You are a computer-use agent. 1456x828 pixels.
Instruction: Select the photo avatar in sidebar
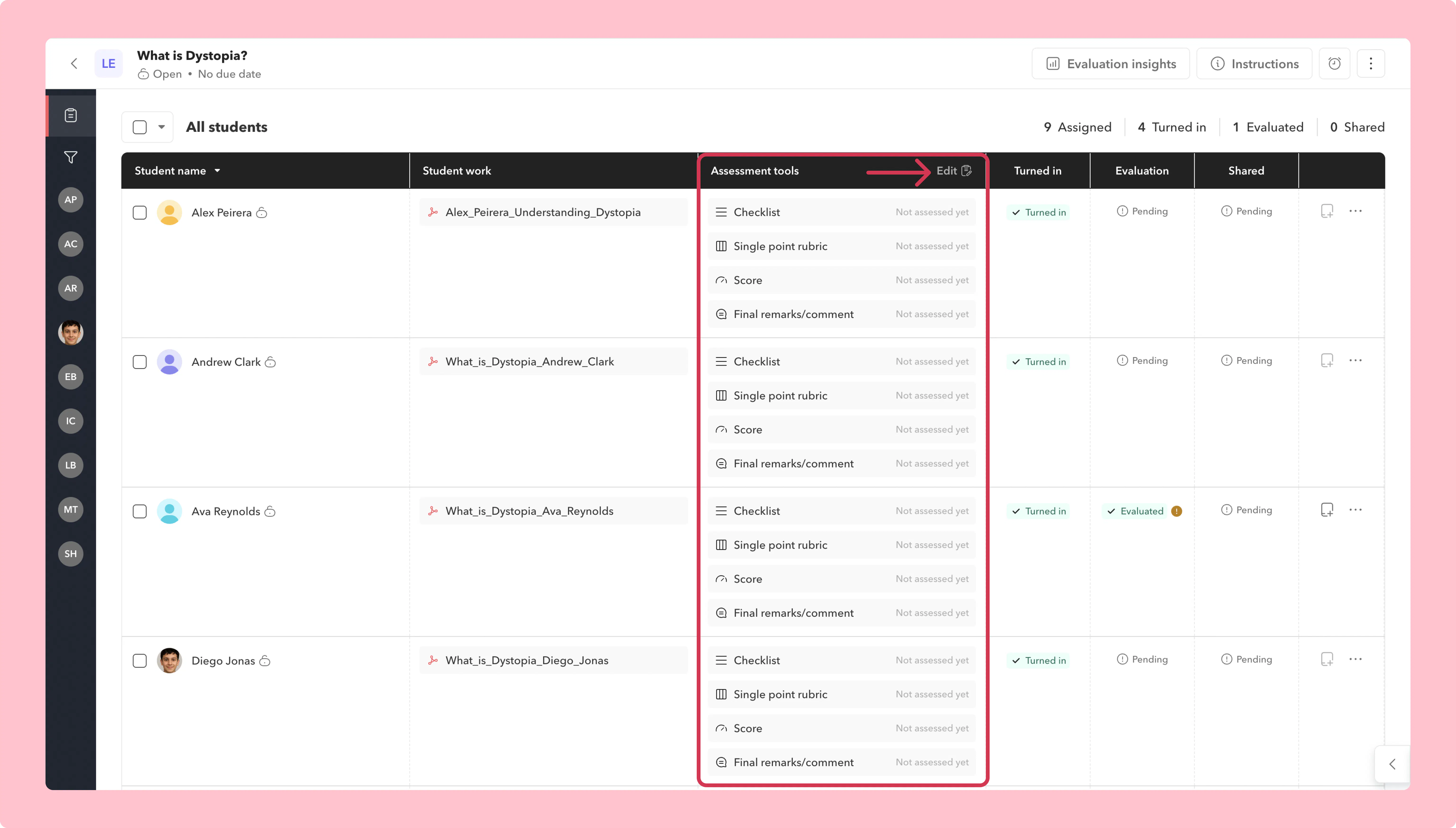tap(70, 333)
